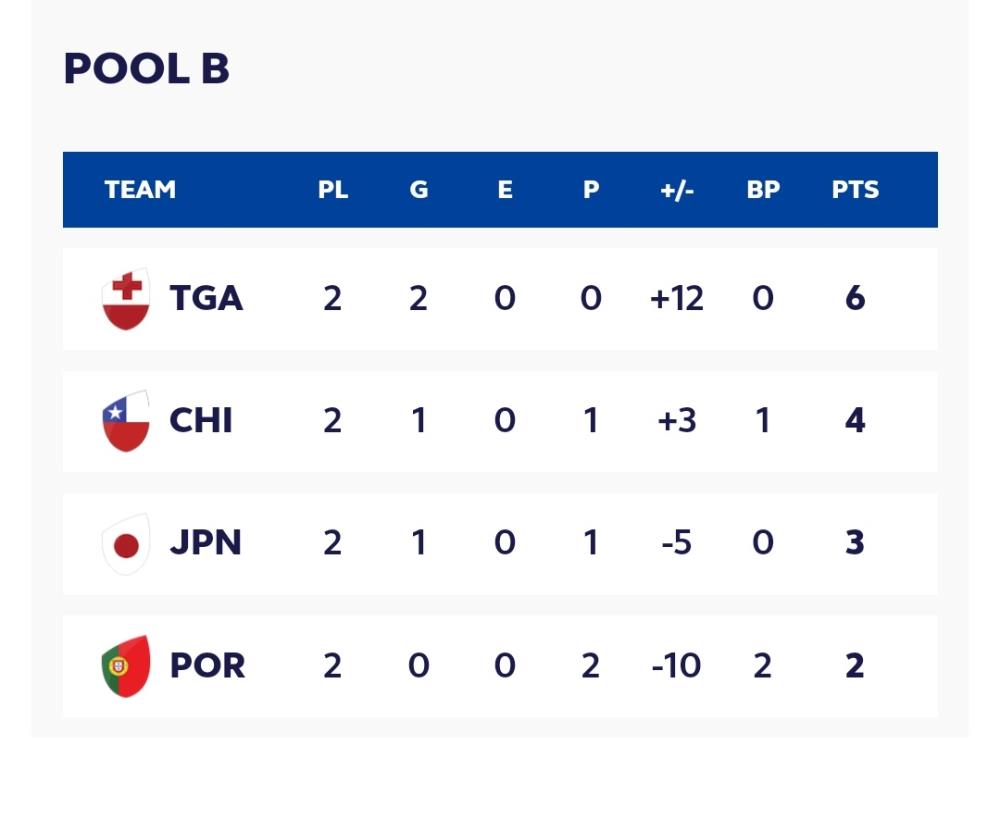Viewport: 1000px width, 820px height.
Task: Click the PL column header
Action: point(333,190)
